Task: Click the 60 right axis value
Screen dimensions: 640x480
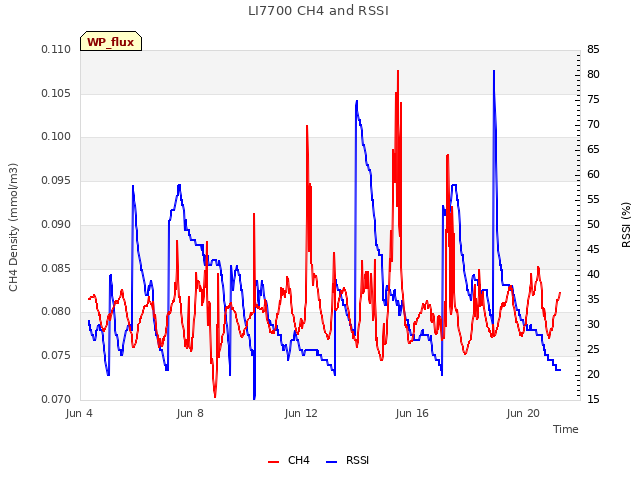Action: (593, 174)
